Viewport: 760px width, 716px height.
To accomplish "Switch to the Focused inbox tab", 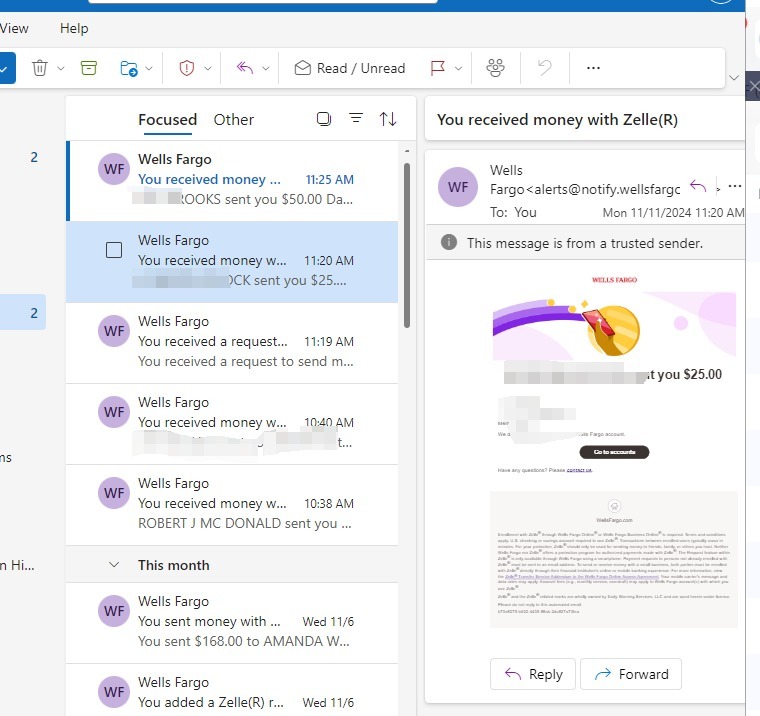I will [167, 120].
